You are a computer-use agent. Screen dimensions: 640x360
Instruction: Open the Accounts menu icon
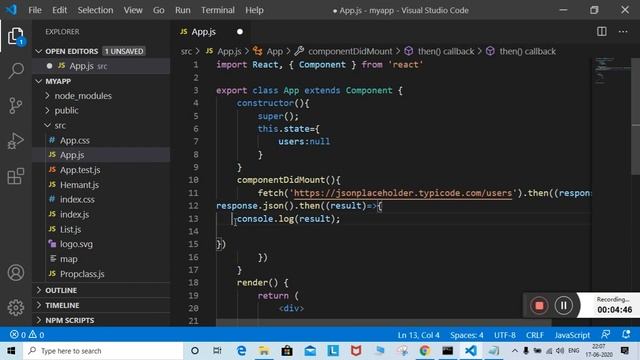coord(16,273)
